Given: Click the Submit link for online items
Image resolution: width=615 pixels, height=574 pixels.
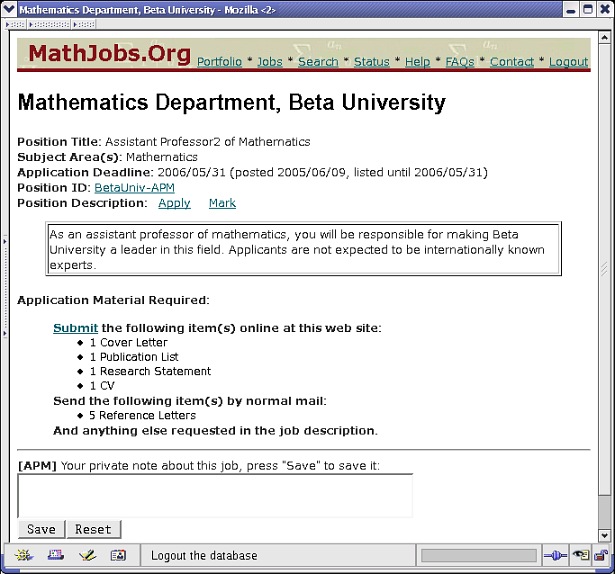Looking at the screenshot, I should point(76,328).
